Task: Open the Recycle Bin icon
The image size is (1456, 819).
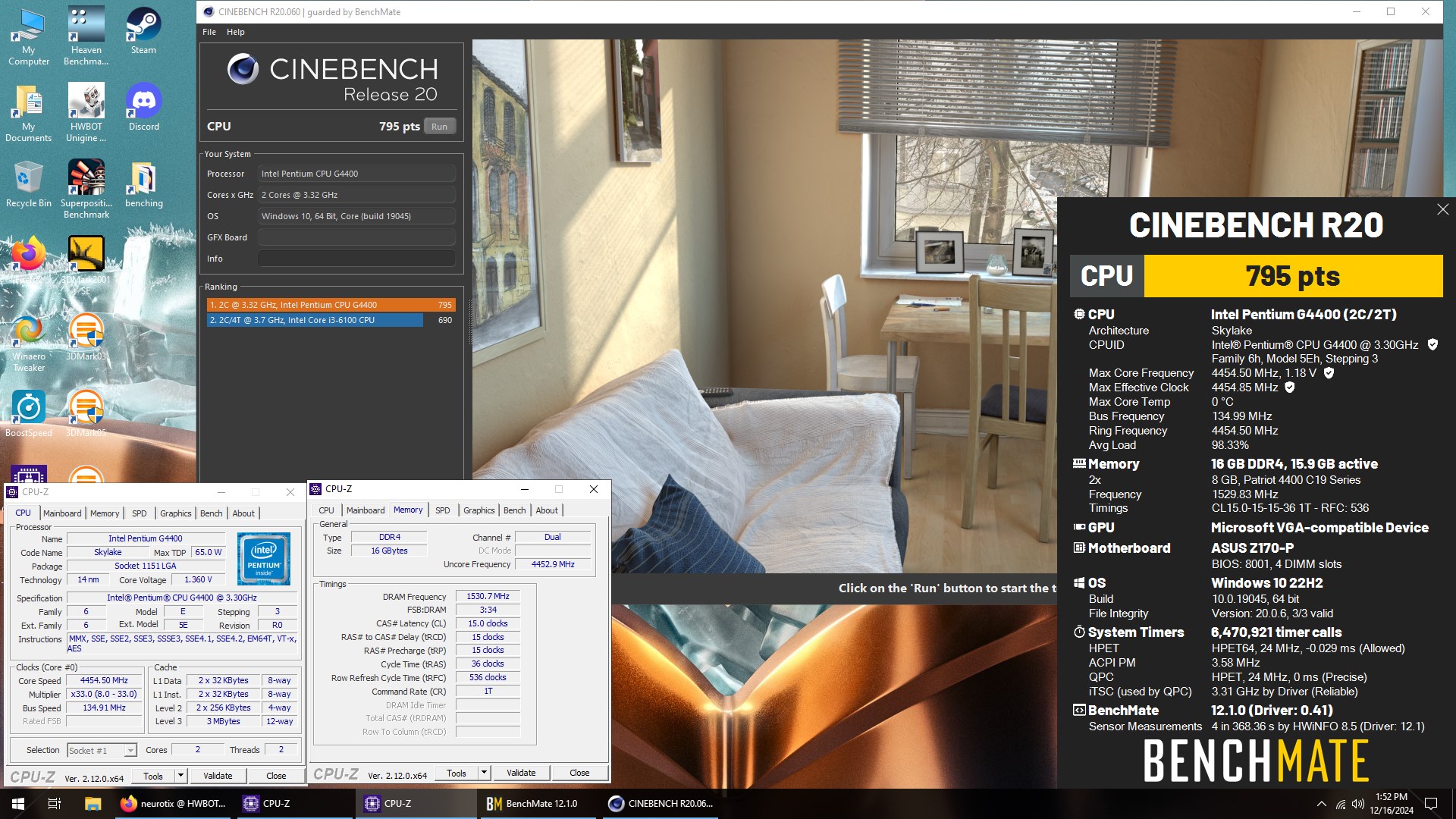Action: point(29,184)
